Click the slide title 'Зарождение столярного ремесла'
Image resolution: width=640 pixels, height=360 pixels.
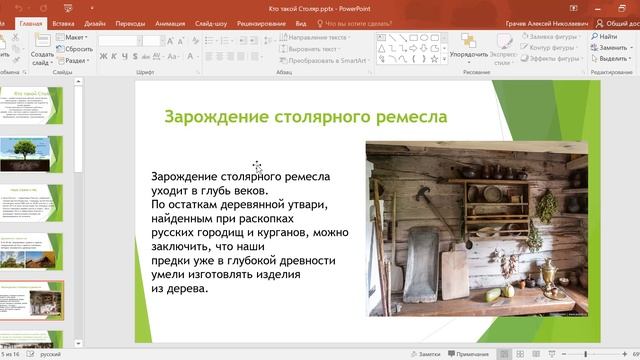coord(306,117)
